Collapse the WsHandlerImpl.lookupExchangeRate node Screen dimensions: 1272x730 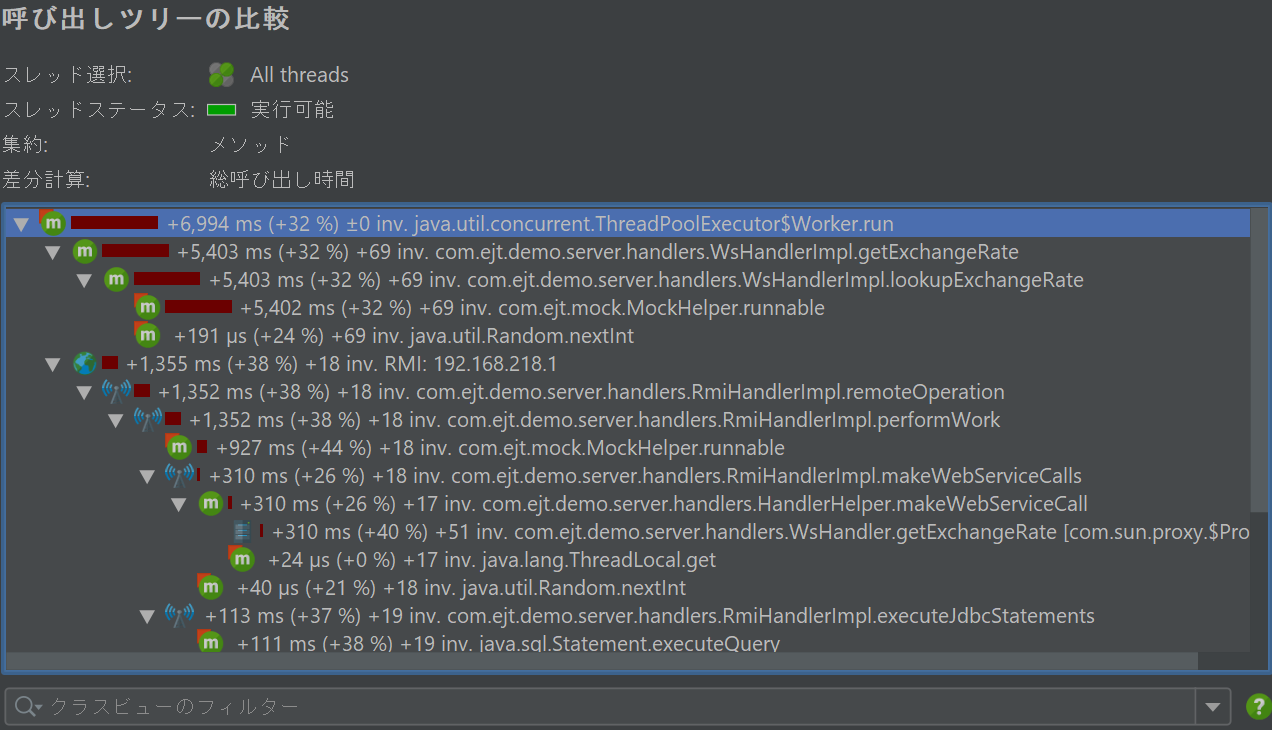coord(85,280)
